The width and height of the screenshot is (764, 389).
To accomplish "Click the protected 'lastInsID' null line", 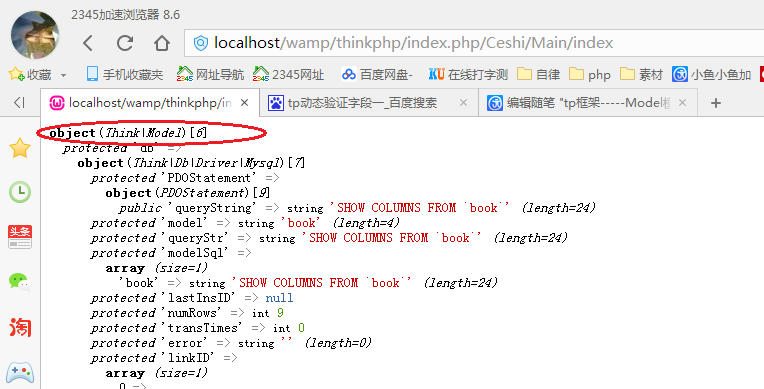I will click(x=192, y=298).
